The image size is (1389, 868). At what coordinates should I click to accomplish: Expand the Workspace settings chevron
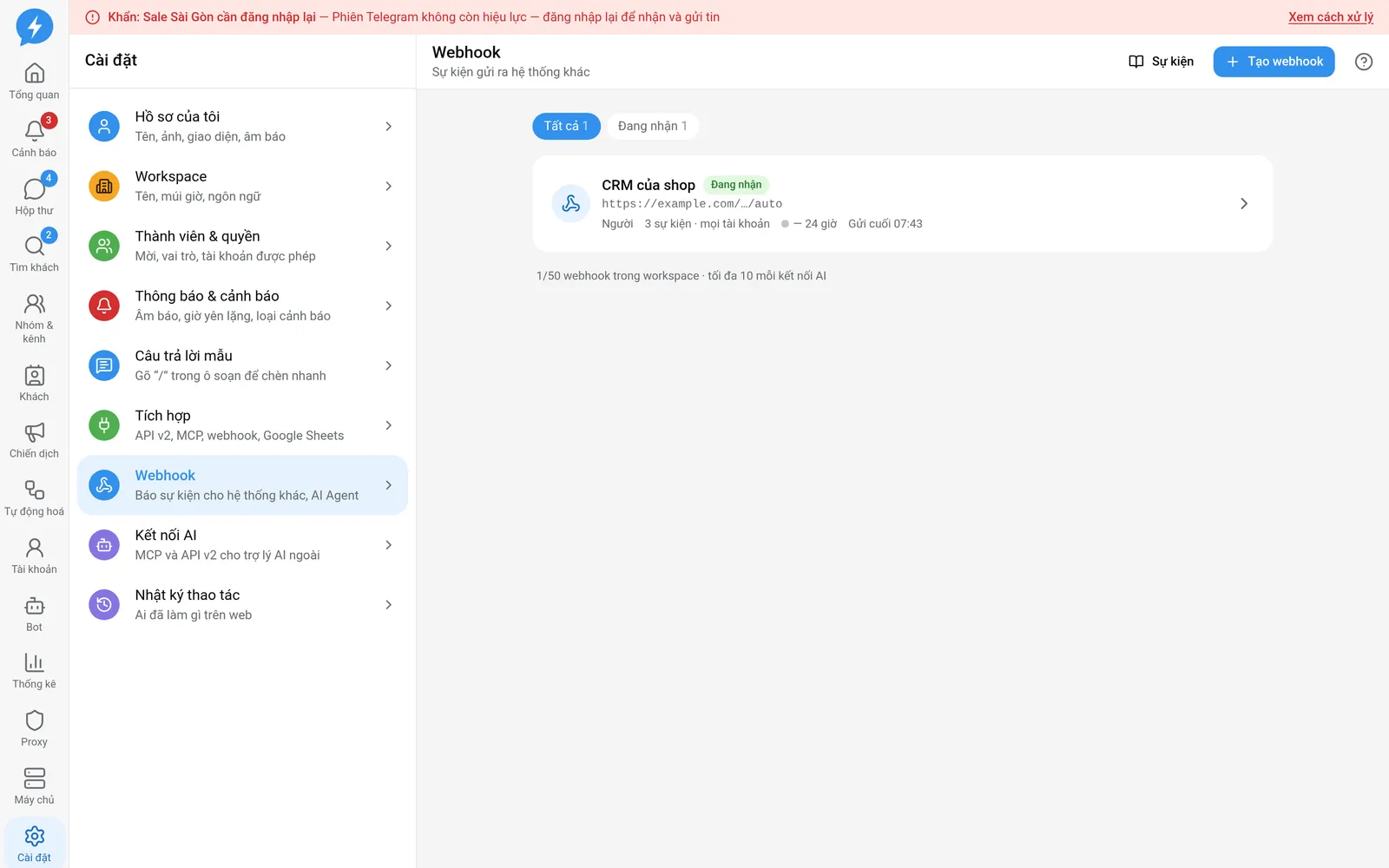388,187
